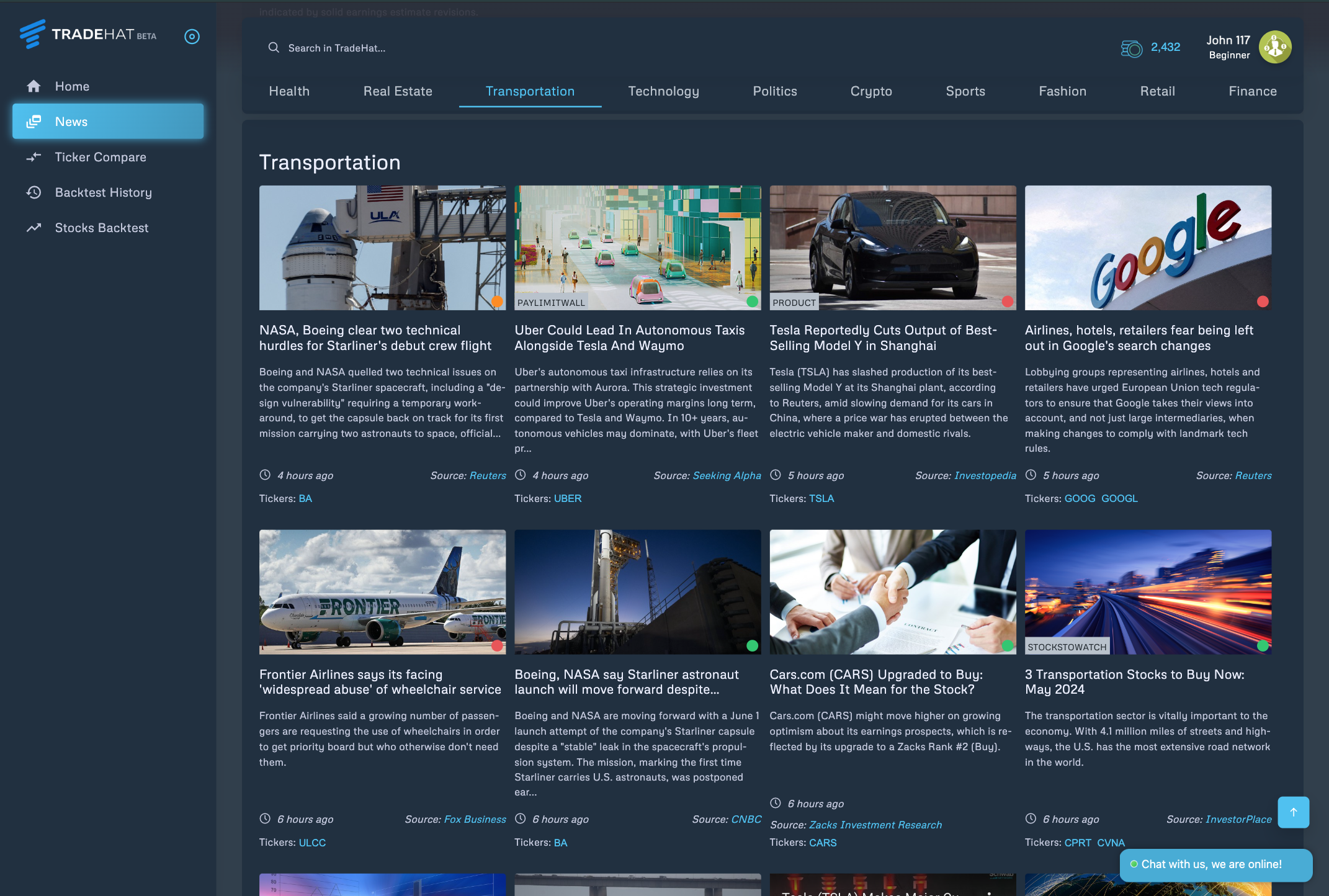Open the Finance category tab
The image size is (1329, 896).
[x=1252, y=91]
